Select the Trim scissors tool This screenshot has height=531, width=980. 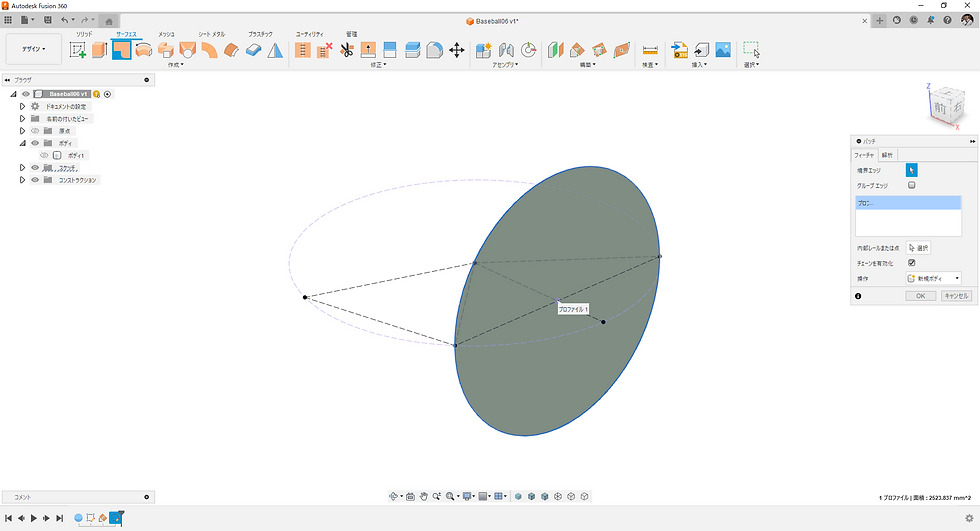(347, 50)
